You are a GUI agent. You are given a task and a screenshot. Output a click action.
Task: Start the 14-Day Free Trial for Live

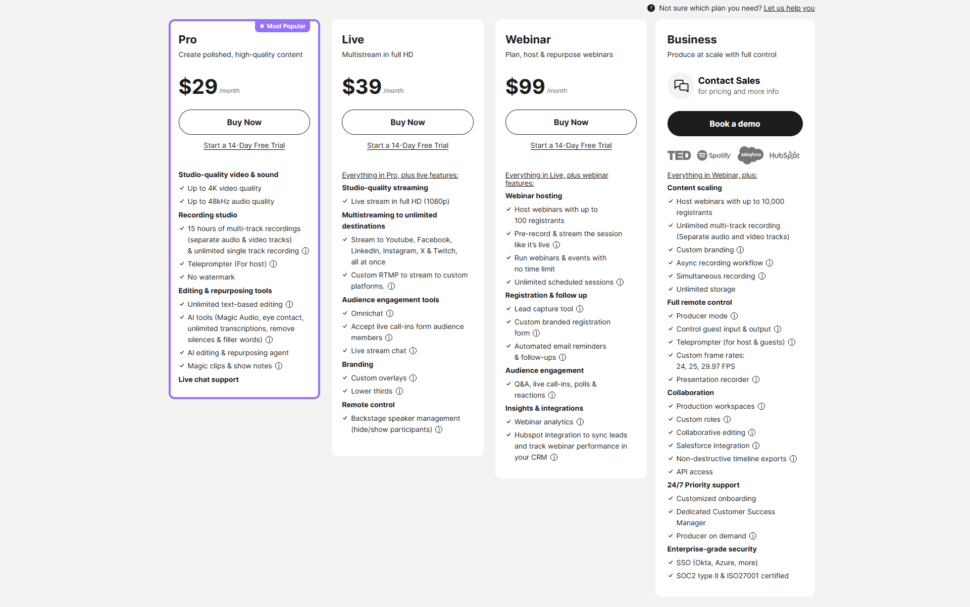[x=408, y=145]
